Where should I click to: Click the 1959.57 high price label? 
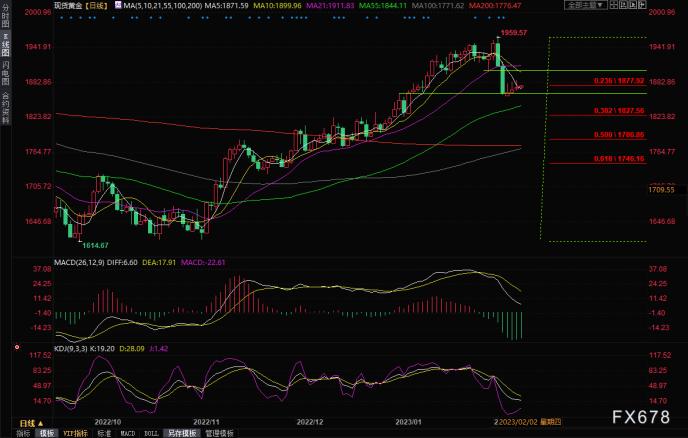pos(514,32)
